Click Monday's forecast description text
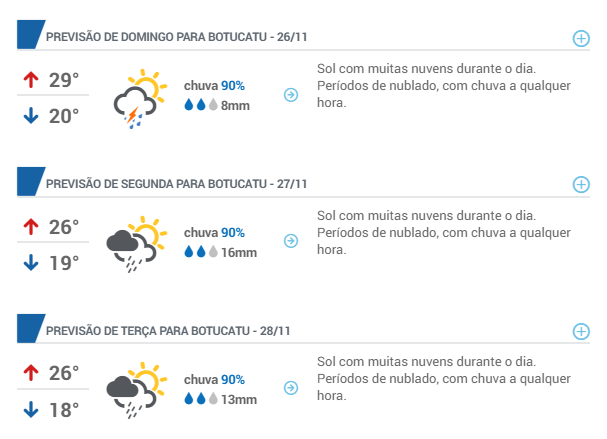Image resolution: width=607 pixels, height=439 pixels. coord(444,233)
